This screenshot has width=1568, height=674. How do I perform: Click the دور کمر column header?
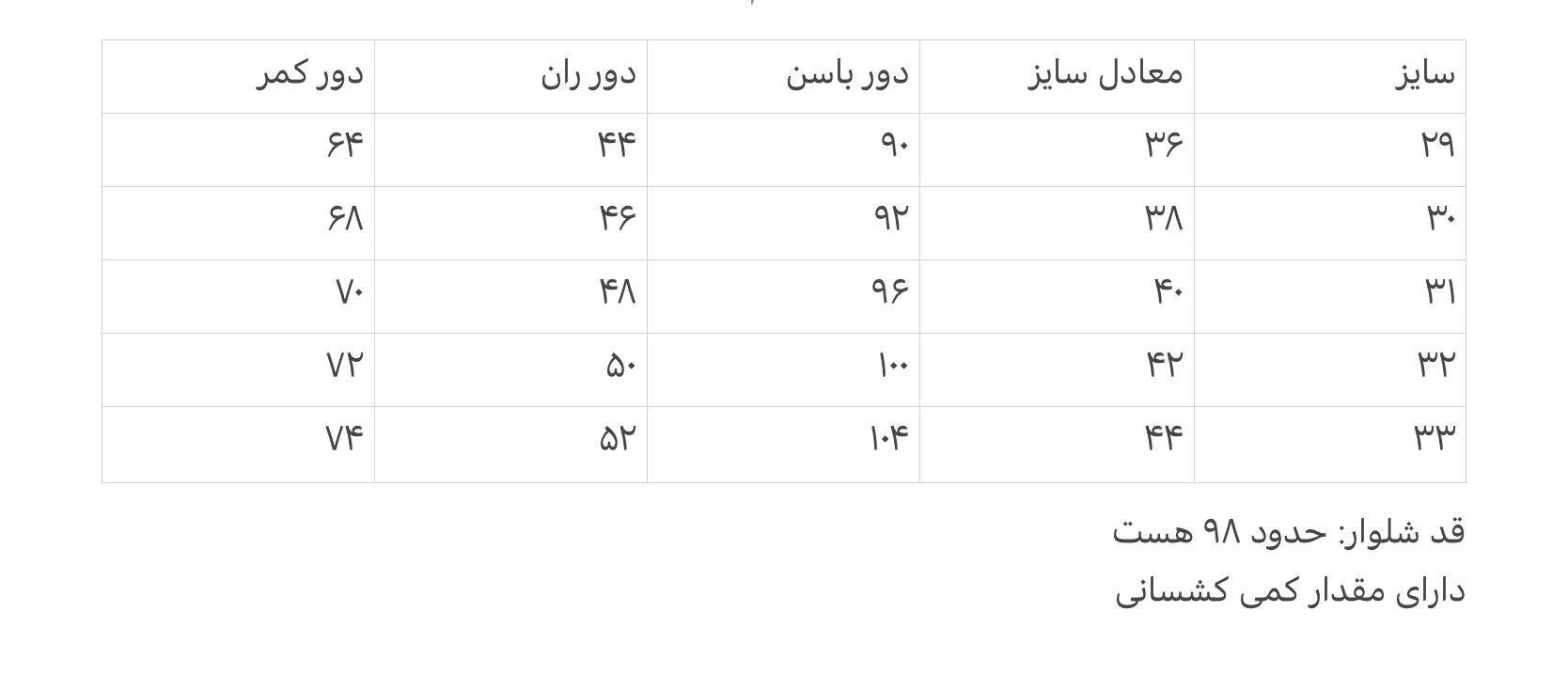309,74
